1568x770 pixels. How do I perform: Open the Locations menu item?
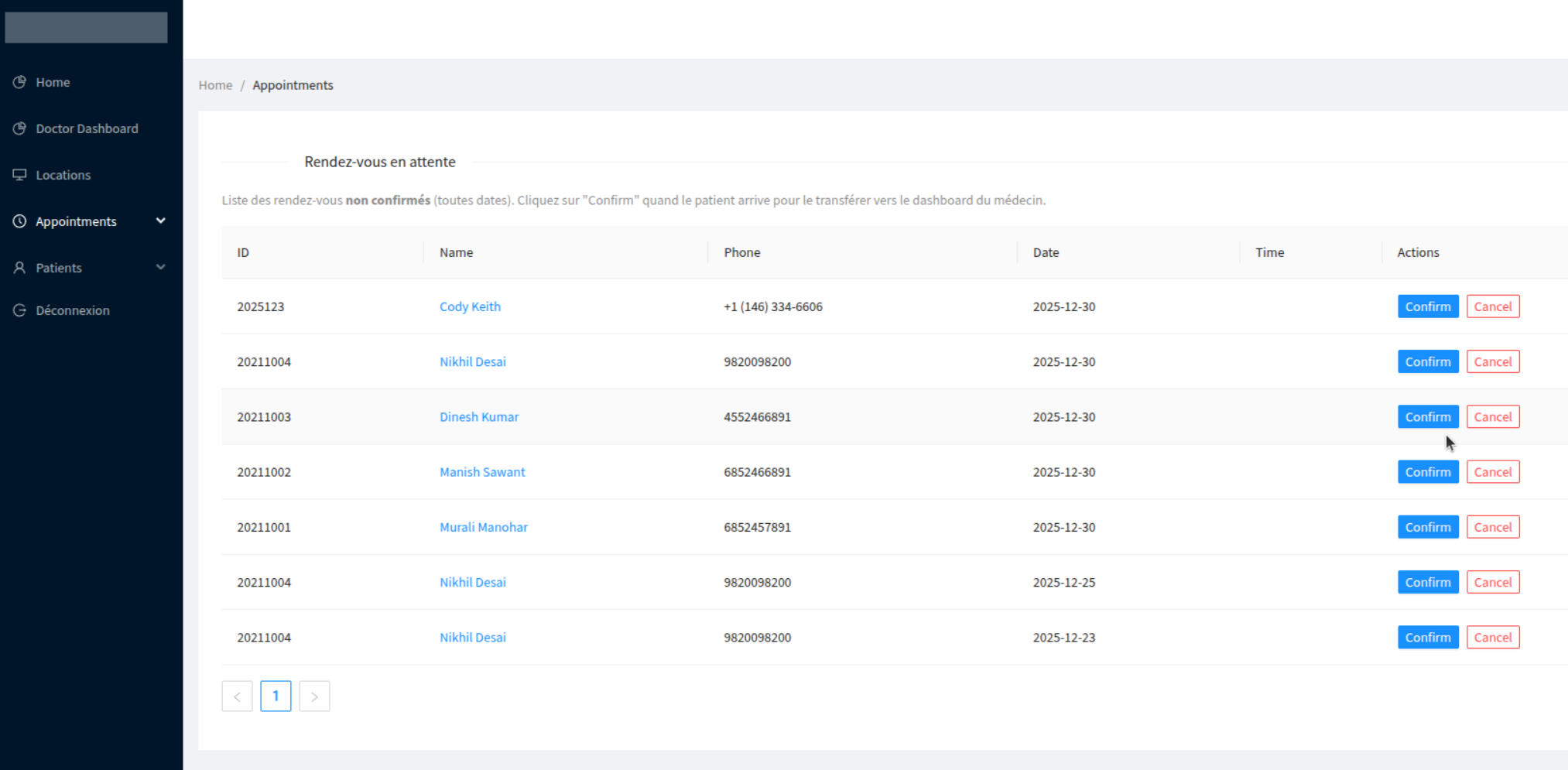pos(63,175)
